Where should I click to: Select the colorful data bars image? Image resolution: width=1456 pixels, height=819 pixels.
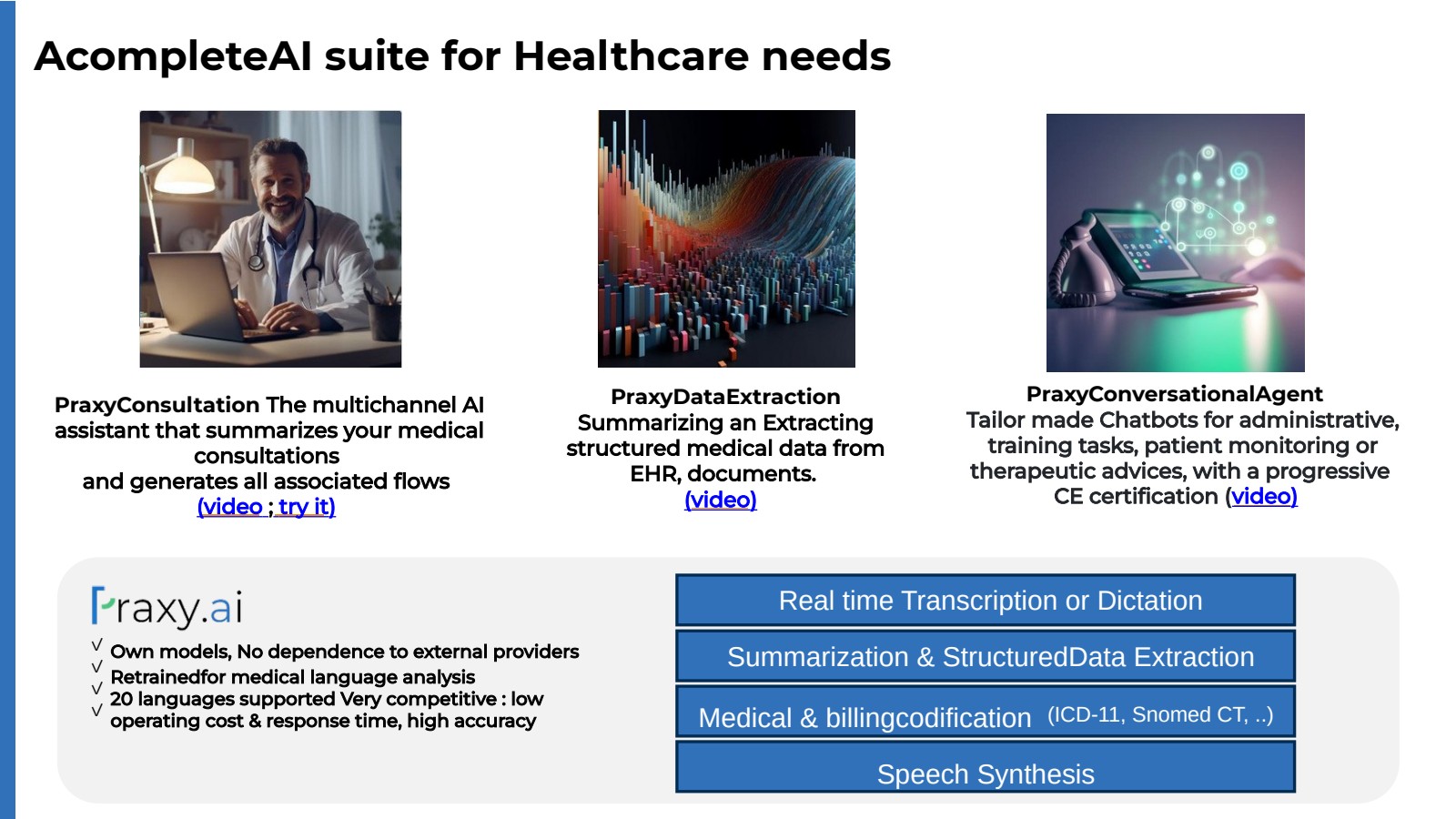click(726, 238)
